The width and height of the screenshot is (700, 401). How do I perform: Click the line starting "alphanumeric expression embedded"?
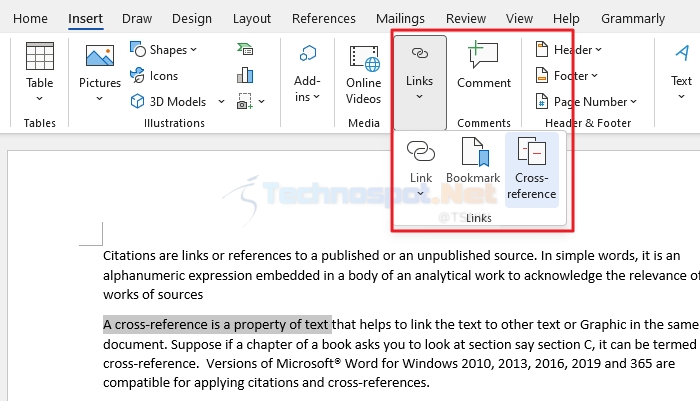tap(401, 275)
